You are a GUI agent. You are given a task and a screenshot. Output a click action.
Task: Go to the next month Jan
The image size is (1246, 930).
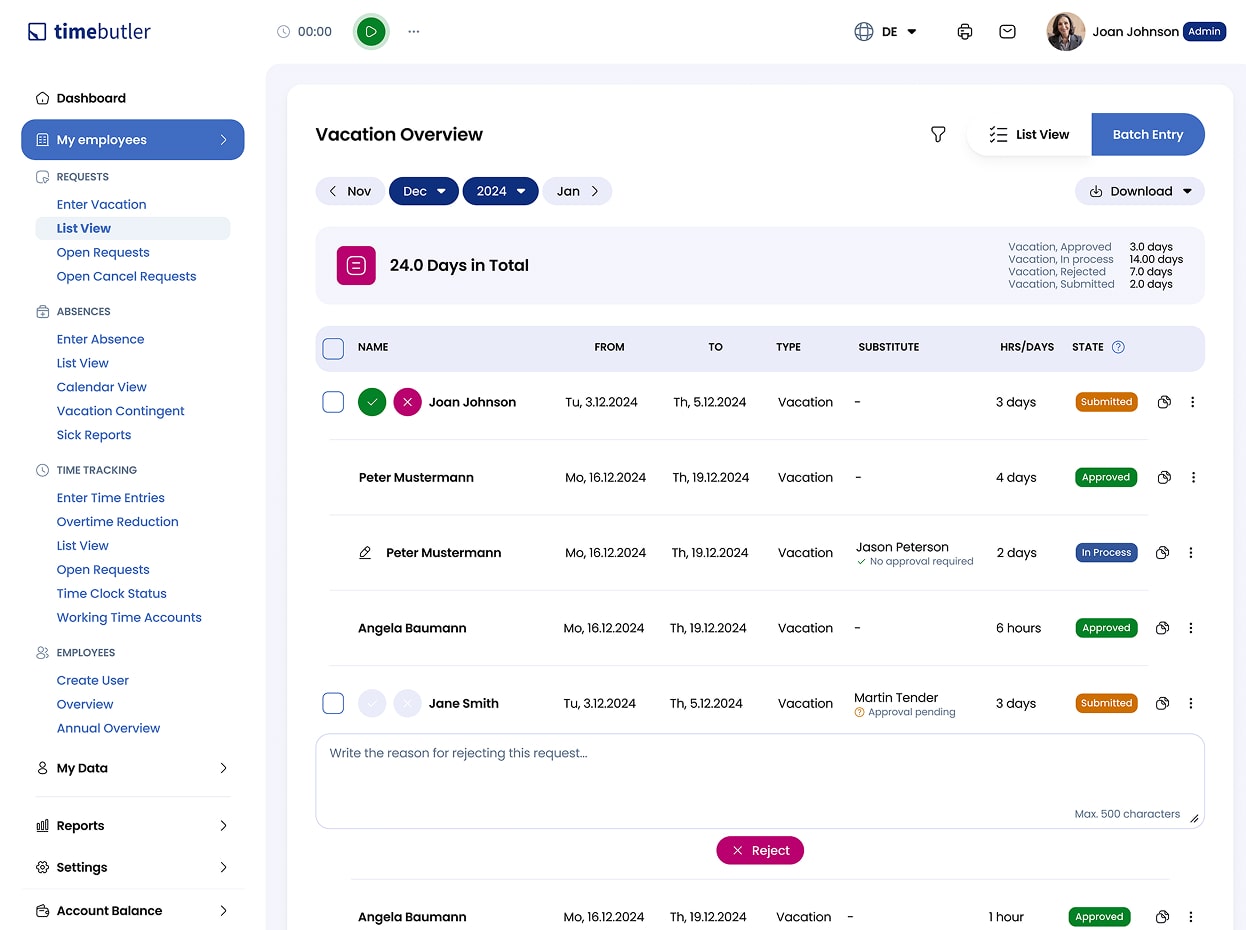tap(578, 191)
